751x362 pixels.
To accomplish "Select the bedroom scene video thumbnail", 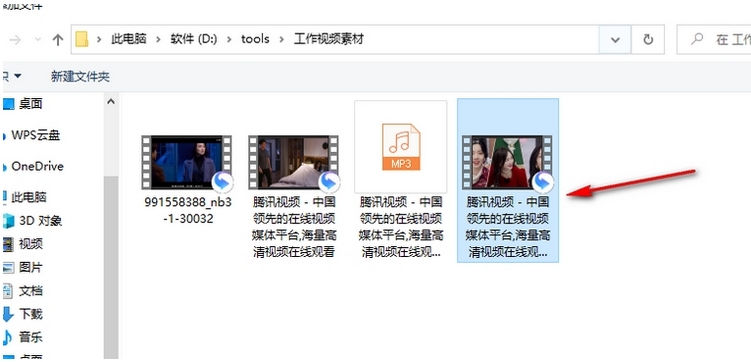I will 293,162.
